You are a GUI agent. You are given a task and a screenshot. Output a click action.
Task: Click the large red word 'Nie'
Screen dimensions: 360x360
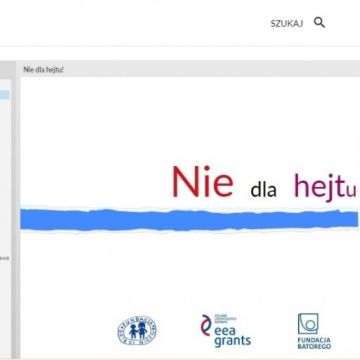point(202,182)
